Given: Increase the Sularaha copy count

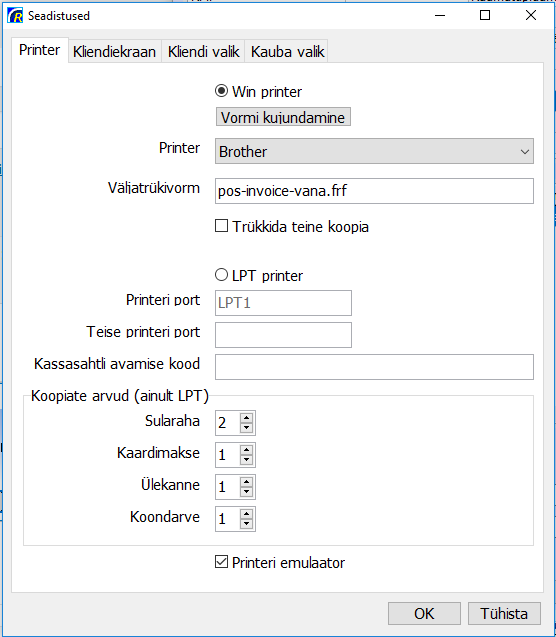Looking at the screenshot, I should (247, 418).
